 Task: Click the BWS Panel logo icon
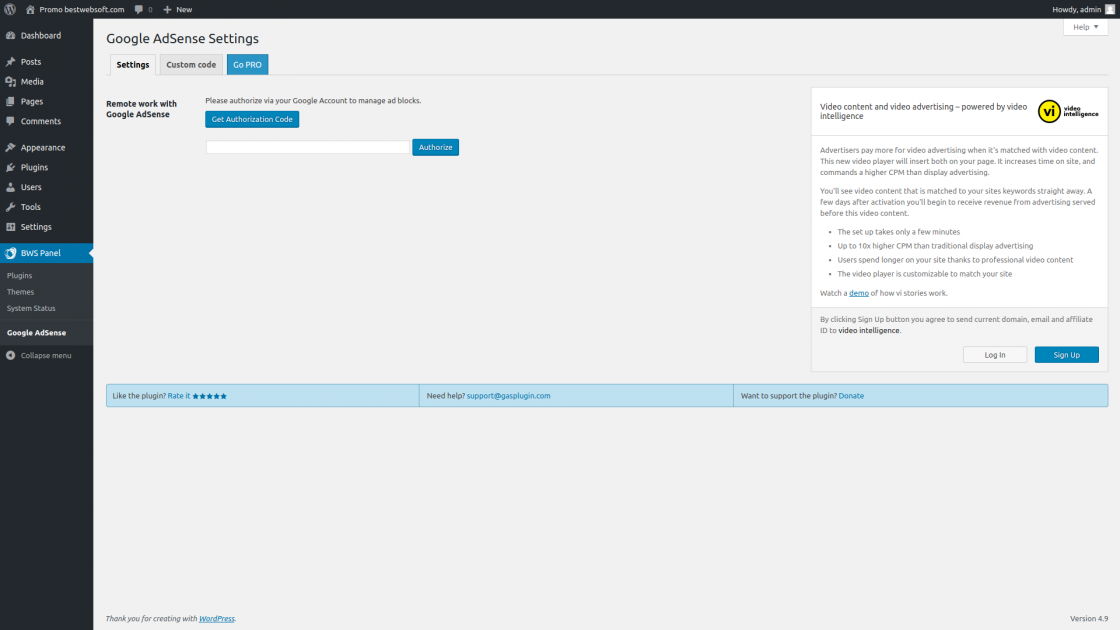[x=11, y=253]
